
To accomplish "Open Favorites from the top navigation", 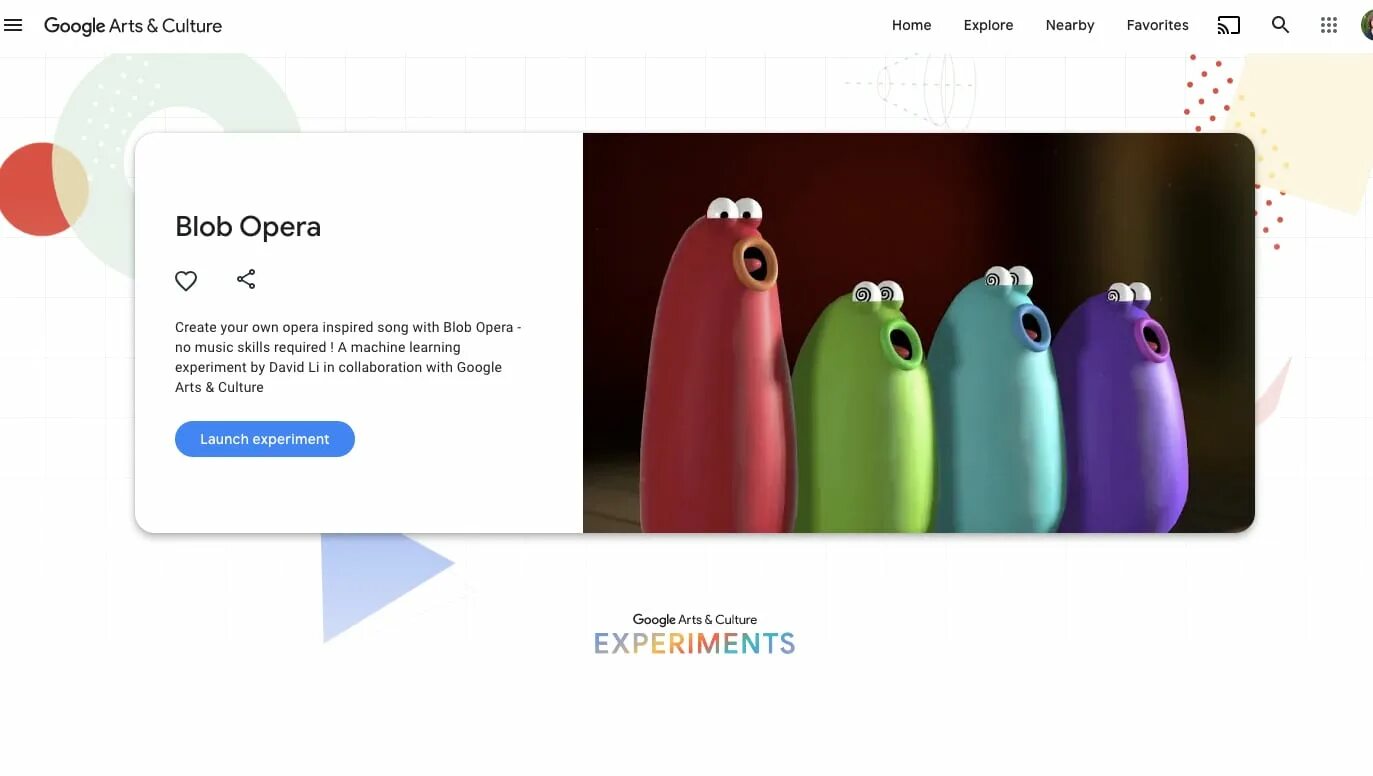I will click(x=1157, y=25).
